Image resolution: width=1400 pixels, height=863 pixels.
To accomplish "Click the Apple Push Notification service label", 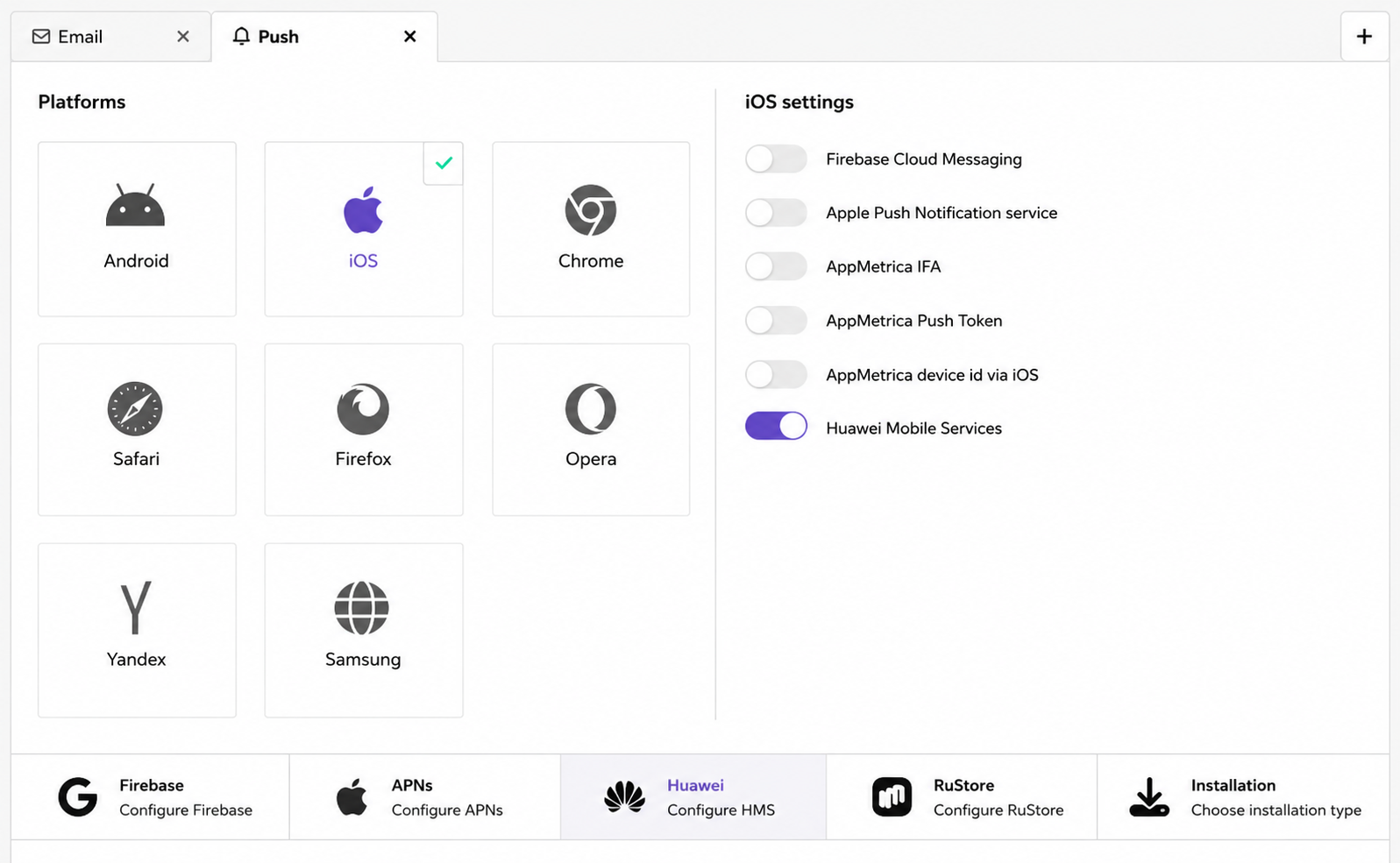I will click(x=942, y=213).
